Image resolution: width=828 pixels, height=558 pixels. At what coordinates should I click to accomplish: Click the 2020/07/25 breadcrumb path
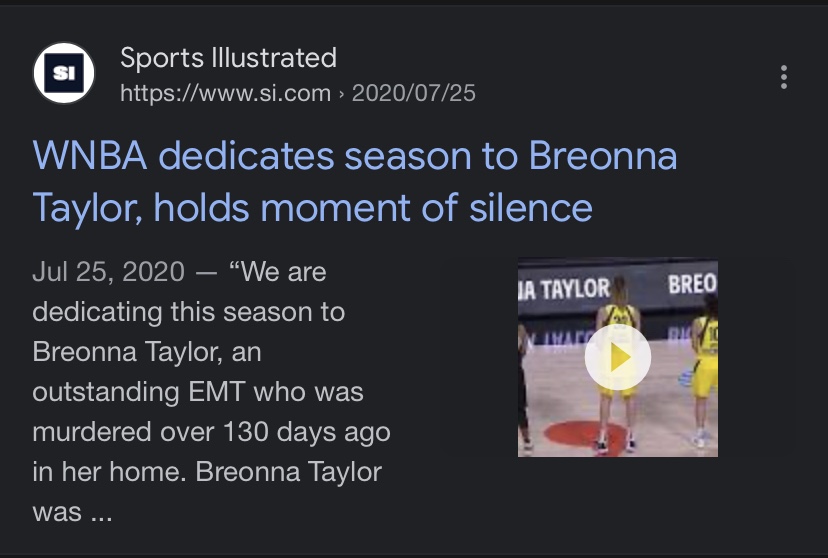point(413,93)
